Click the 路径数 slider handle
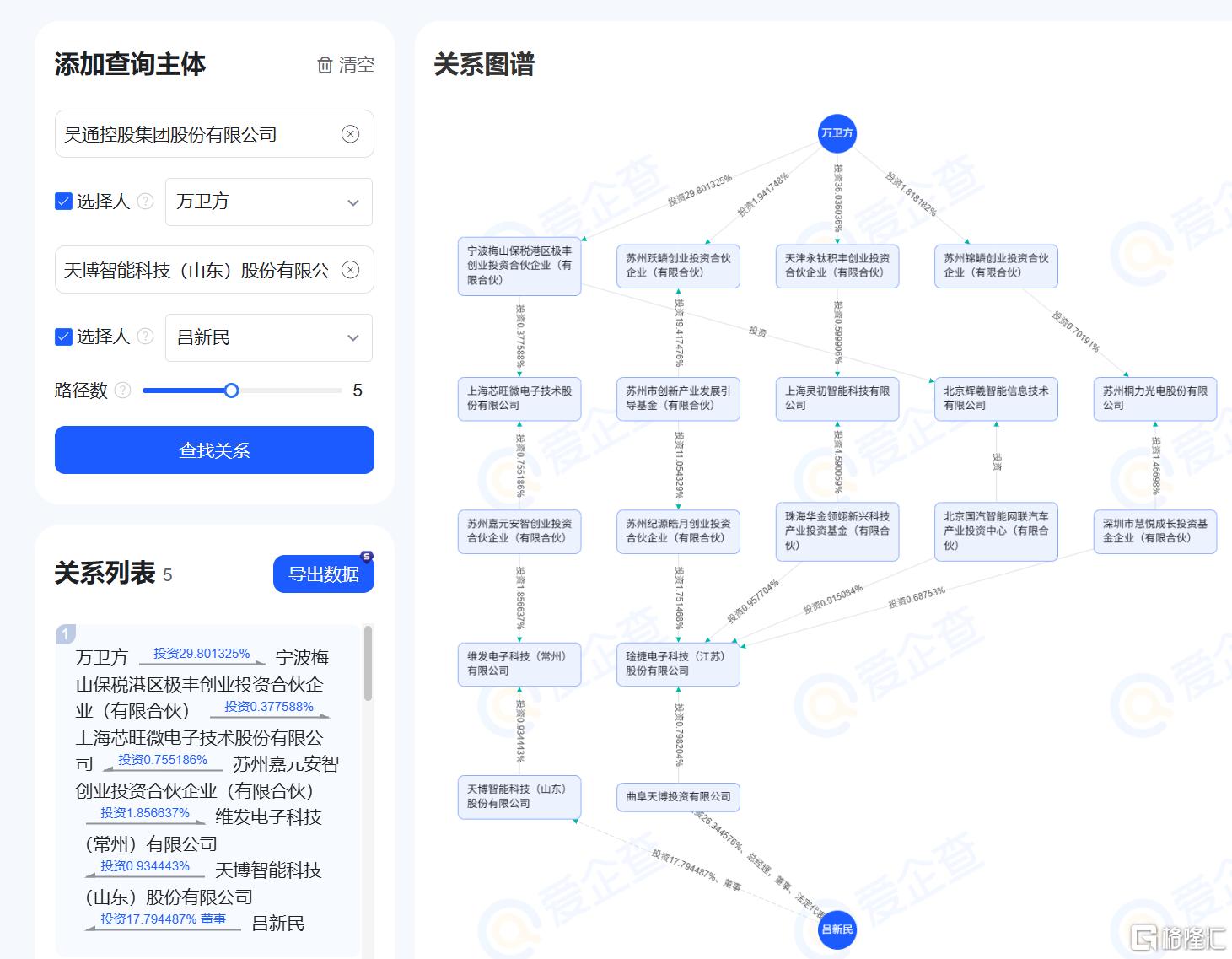This screenshot has width=1232, height=959. coord(231,391)
